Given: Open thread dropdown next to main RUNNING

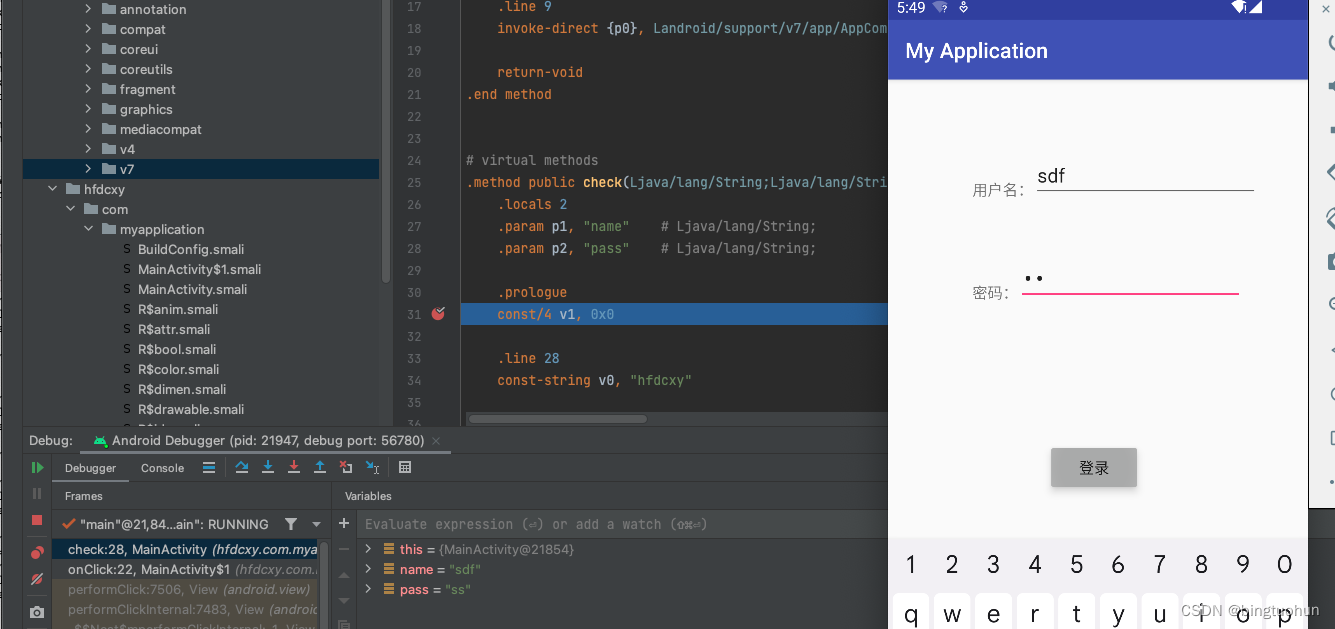Looking at the screenshot, I should pos(317,523).
